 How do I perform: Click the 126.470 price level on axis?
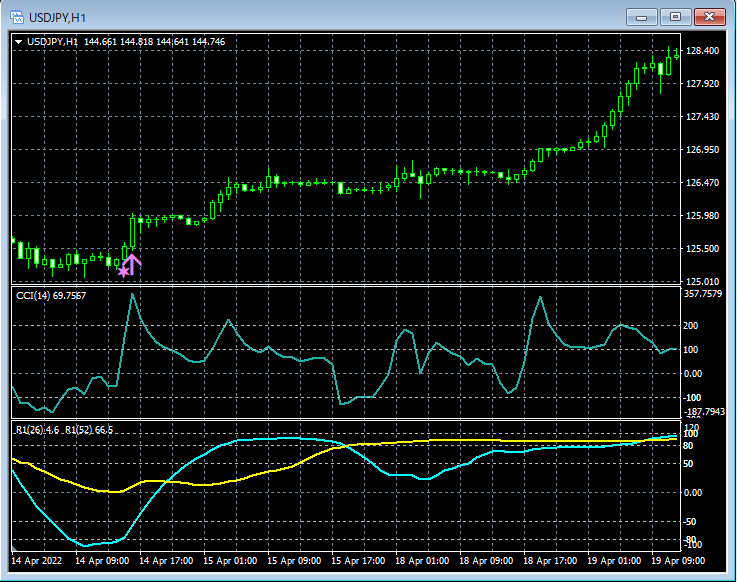tap(704, 183)
